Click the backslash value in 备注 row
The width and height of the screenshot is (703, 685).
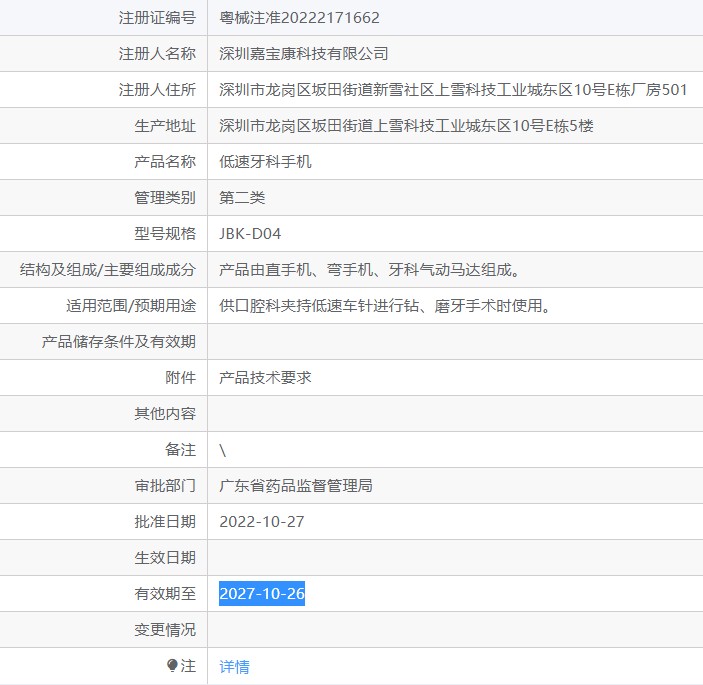click(222, 450)
